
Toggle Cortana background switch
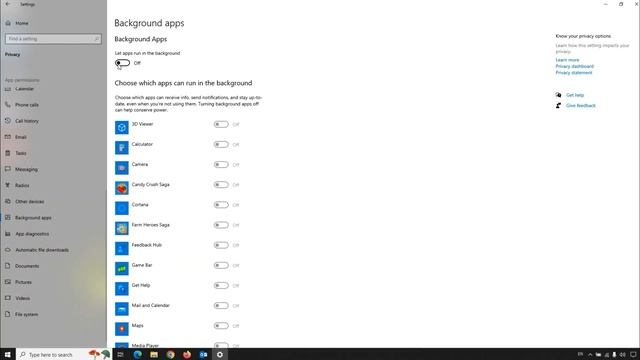pyautogui.click(x=221, y=205)
